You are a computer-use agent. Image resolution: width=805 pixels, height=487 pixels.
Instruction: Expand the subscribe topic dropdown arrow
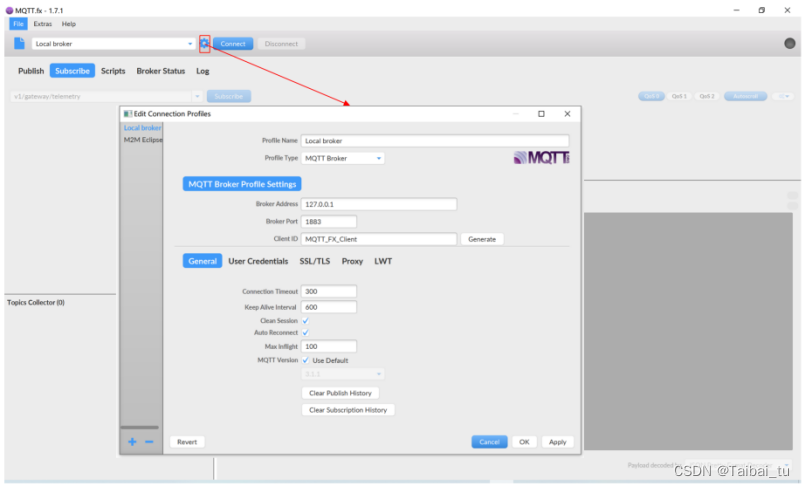pyautogui.click(x=197, y=96)
